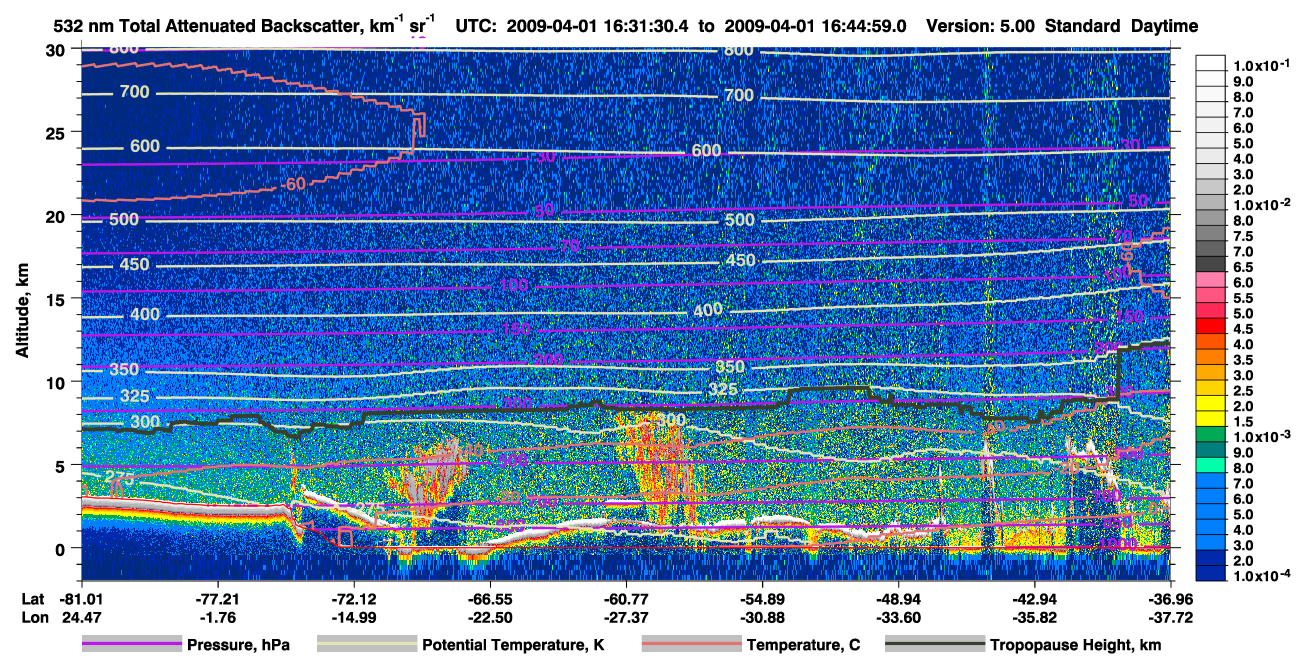Click the colorbar label '1.0x10-2'
The image size is (1300, 667).
(x=1263, y=203)
